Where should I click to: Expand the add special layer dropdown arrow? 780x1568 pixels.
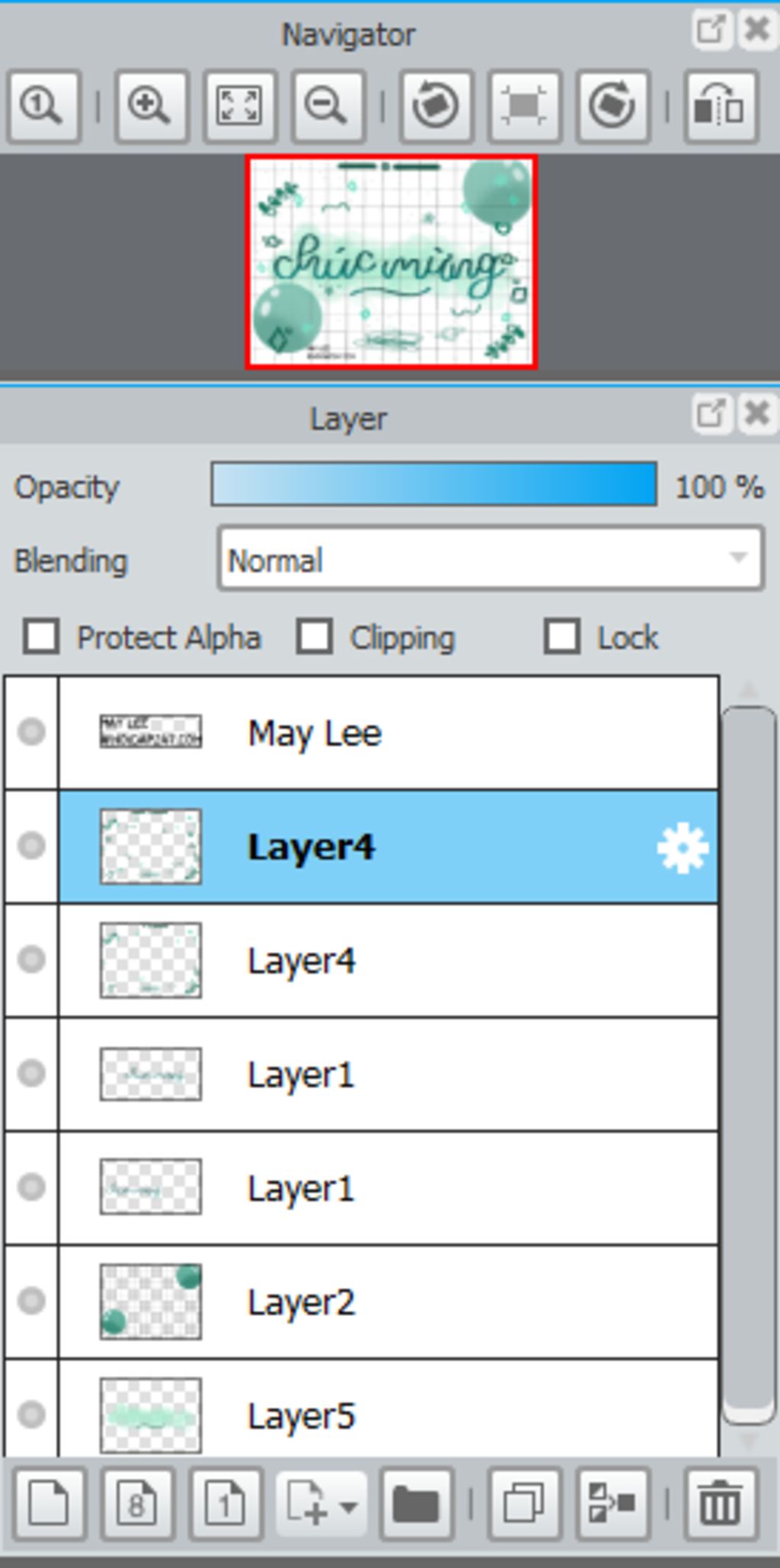(349, 1506)
